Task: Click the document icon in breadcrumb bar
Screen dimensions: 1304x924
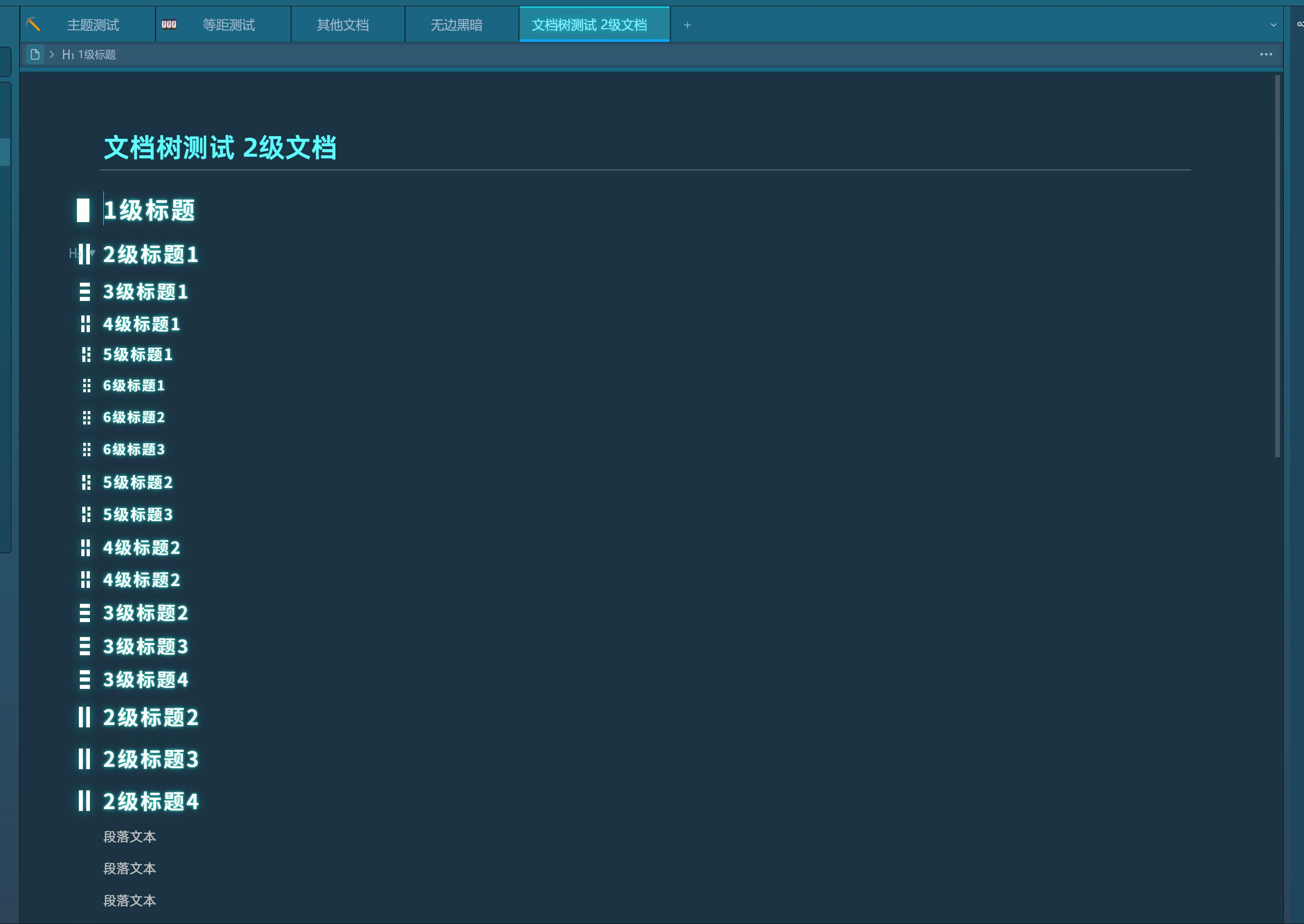Action: [35, 55]
